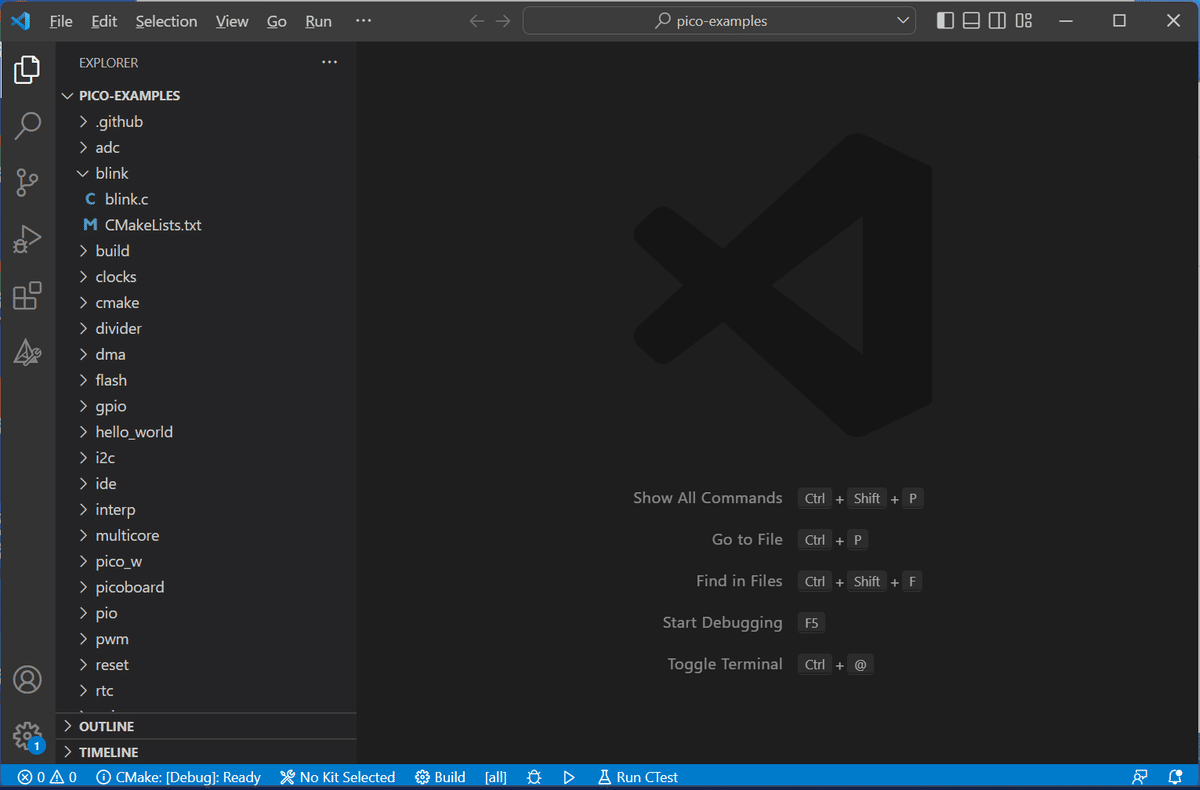Expand the adc folder
Screen dimensions: 1200x790
click(206, 148)
